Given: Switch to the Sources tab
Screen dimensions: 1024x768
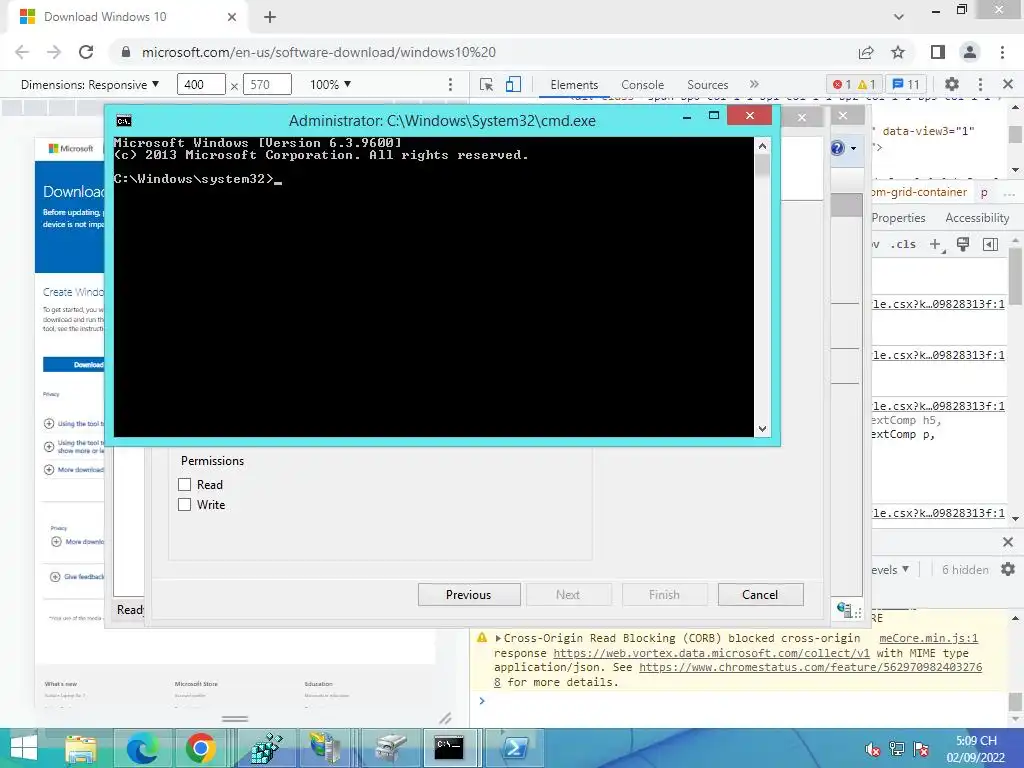Looking at the screenshot, I should (x=707, y=85).
